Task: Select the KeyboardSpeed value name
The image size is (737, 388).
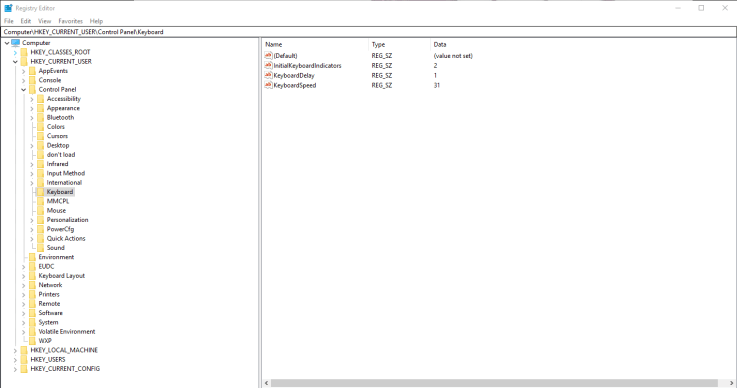Action: click(295, 85)
